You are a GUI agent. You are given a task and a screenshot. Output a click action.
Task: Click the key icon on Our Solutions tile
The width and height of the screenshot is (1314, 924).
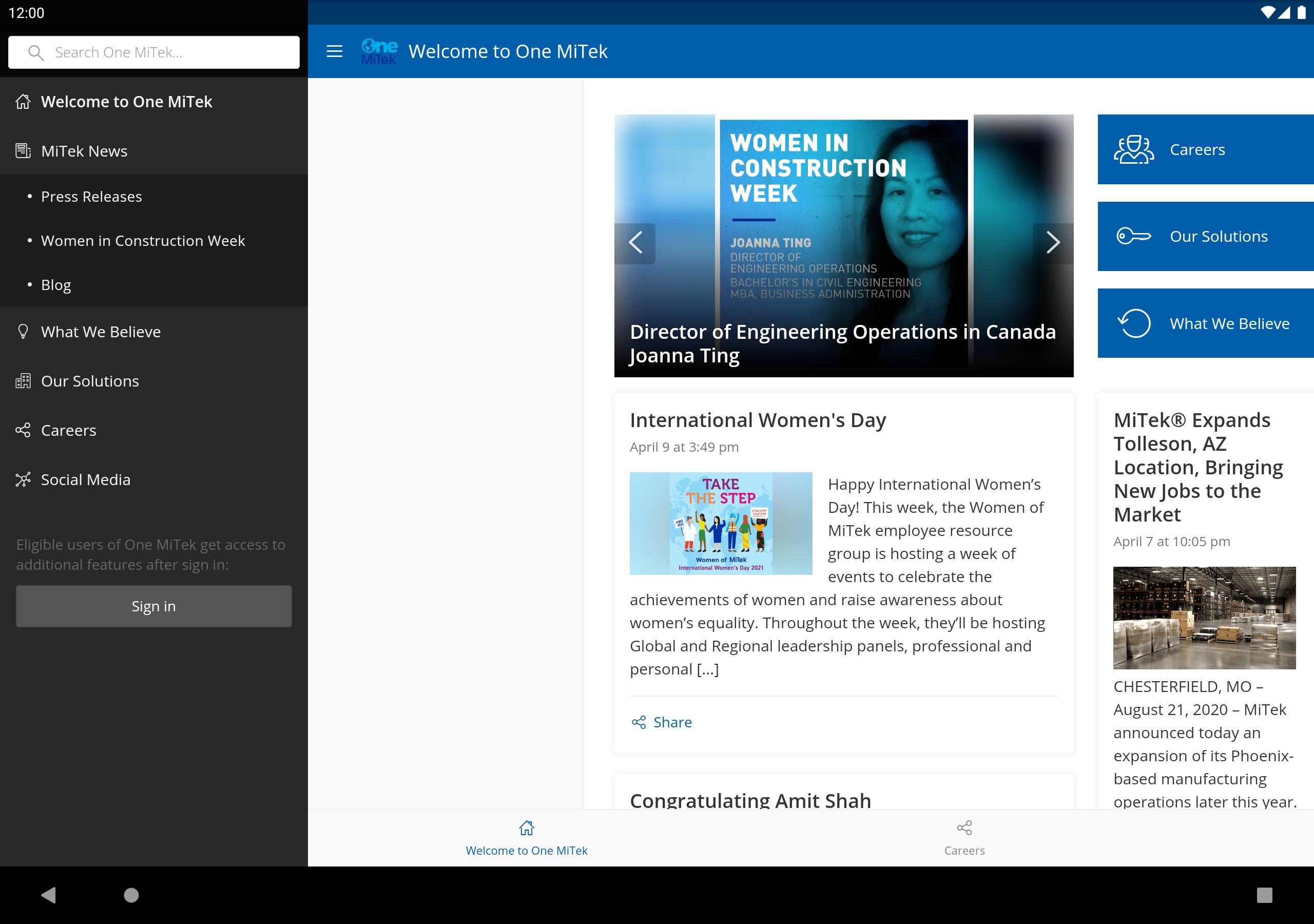1134,236
